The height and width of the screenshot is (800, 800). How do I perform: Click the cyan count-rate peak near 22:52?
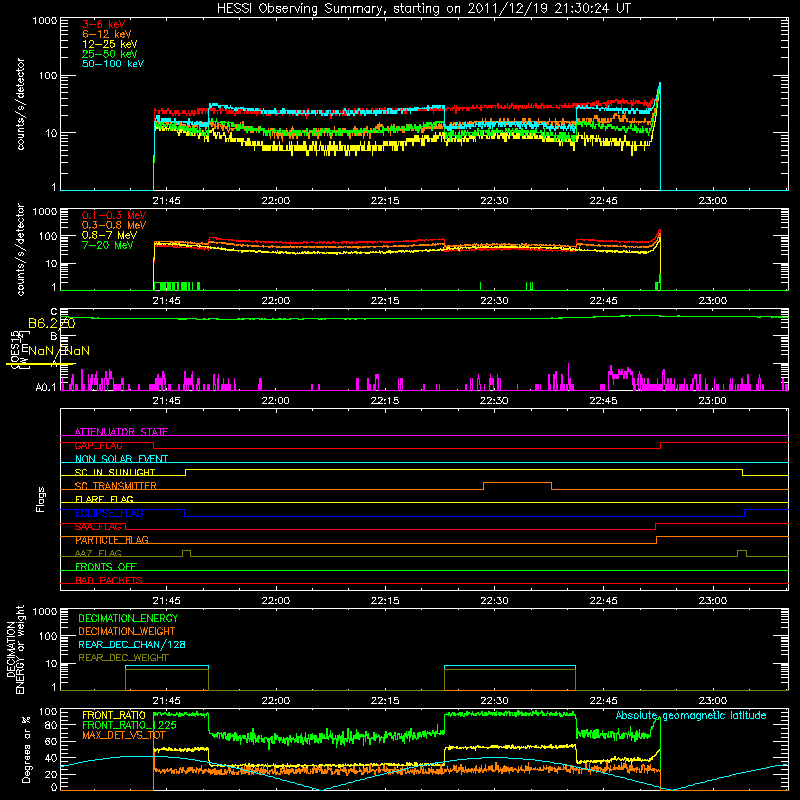tap(660, 84)
